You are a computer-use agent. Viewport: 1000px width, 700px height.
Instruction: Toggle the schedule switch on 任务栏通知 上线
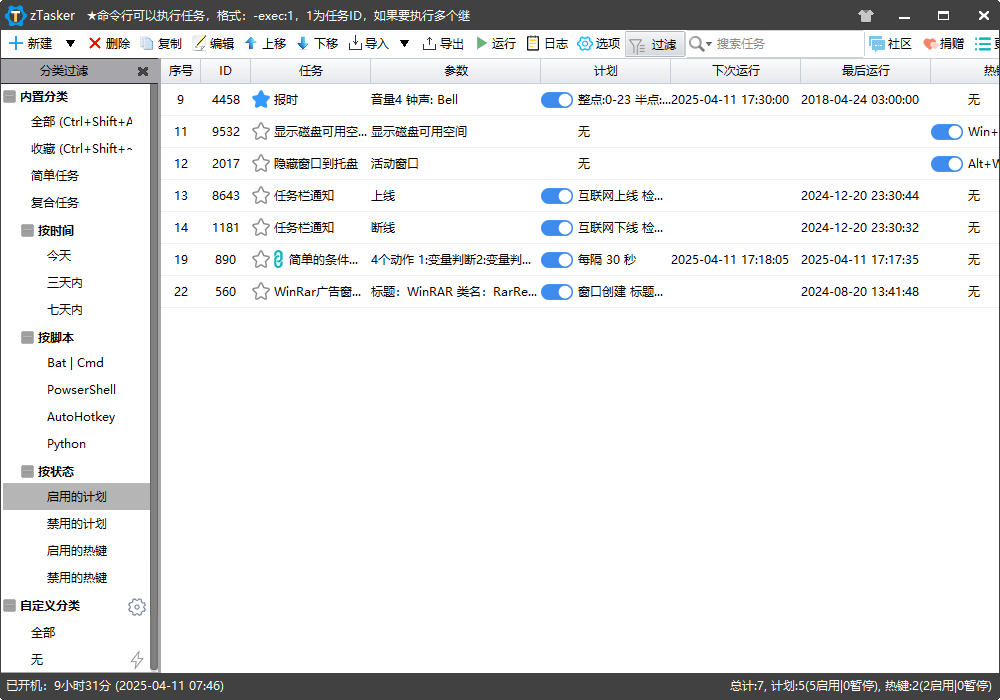click(x=557, y=196)
